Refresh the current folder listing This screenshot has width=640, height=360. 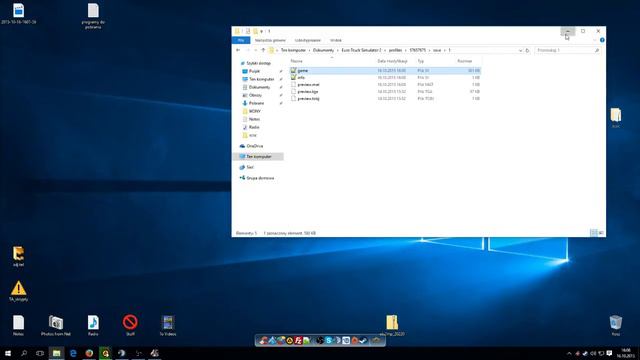tap(527, 50)
